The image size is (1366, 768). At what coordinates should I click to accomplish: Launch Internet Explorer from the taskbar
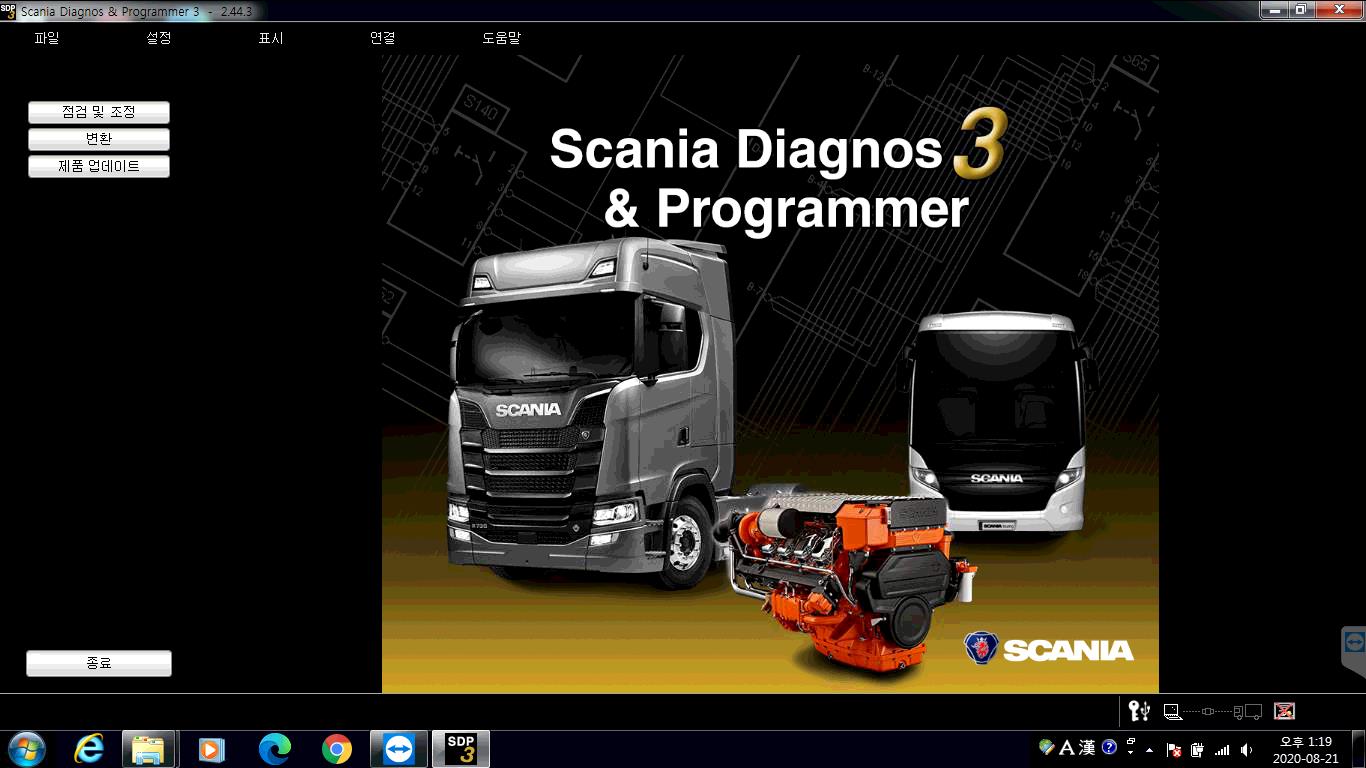(90, 749)
